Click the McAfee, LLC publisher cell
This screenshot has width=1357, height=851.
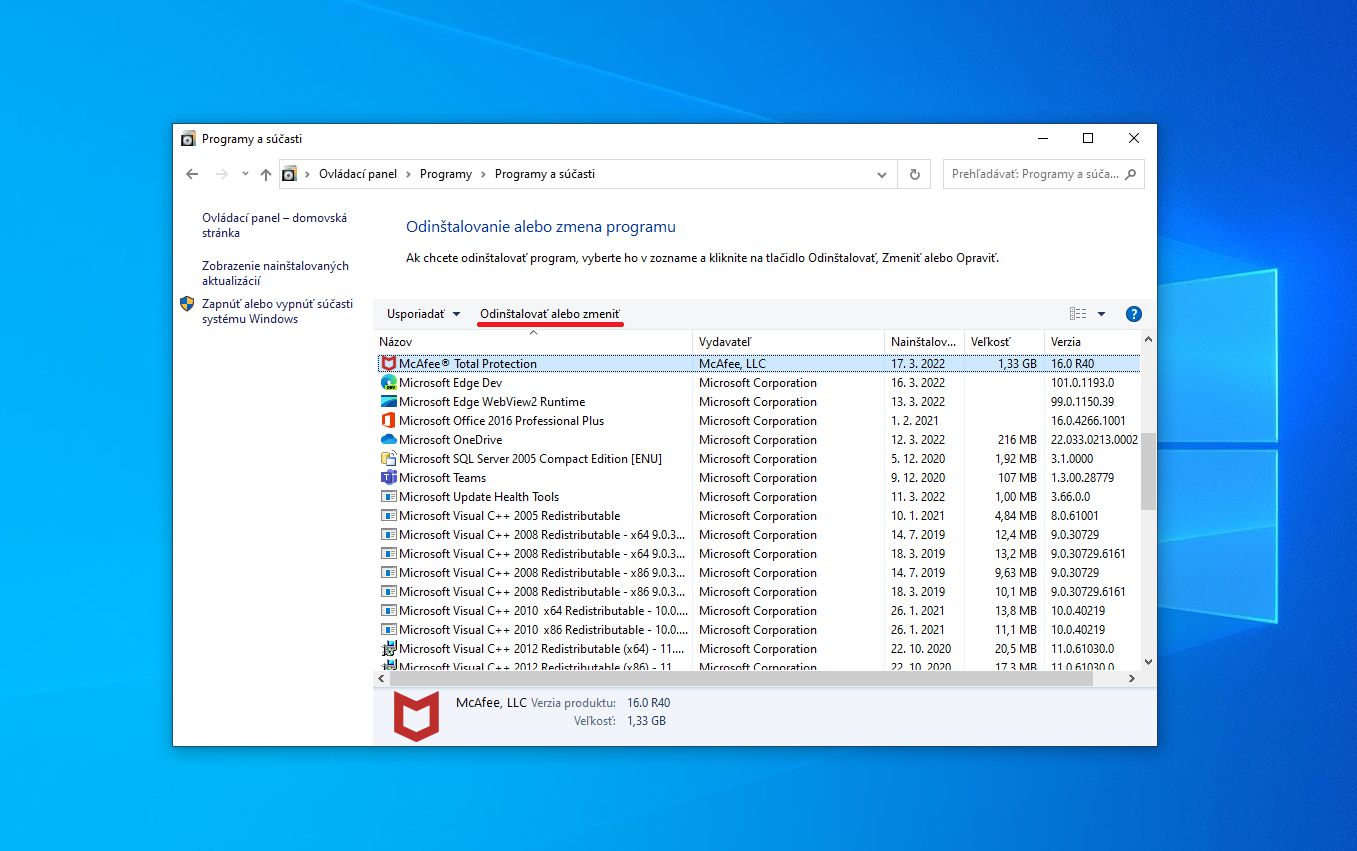coord(732,363)
